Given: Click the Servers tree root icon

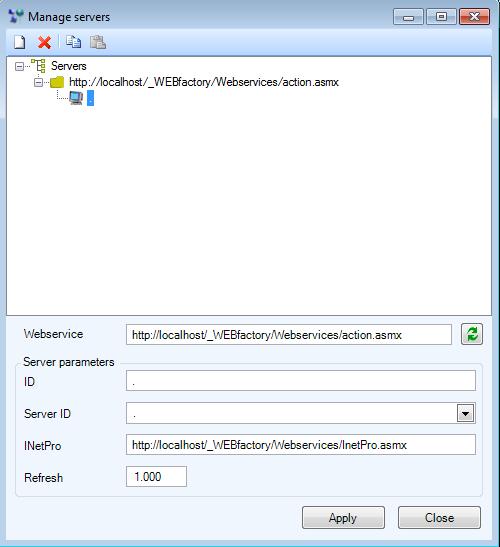Looking at the screenshot, I should click(38, 66).
